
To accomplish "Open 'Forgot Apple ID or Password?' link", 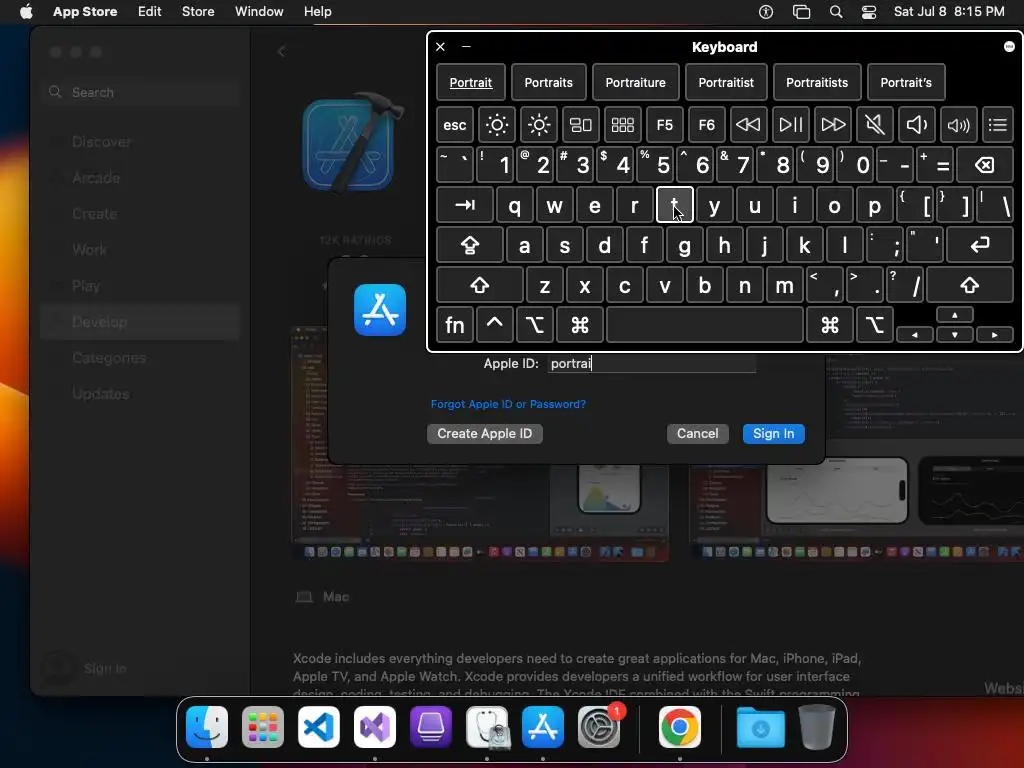I will 508,404.
